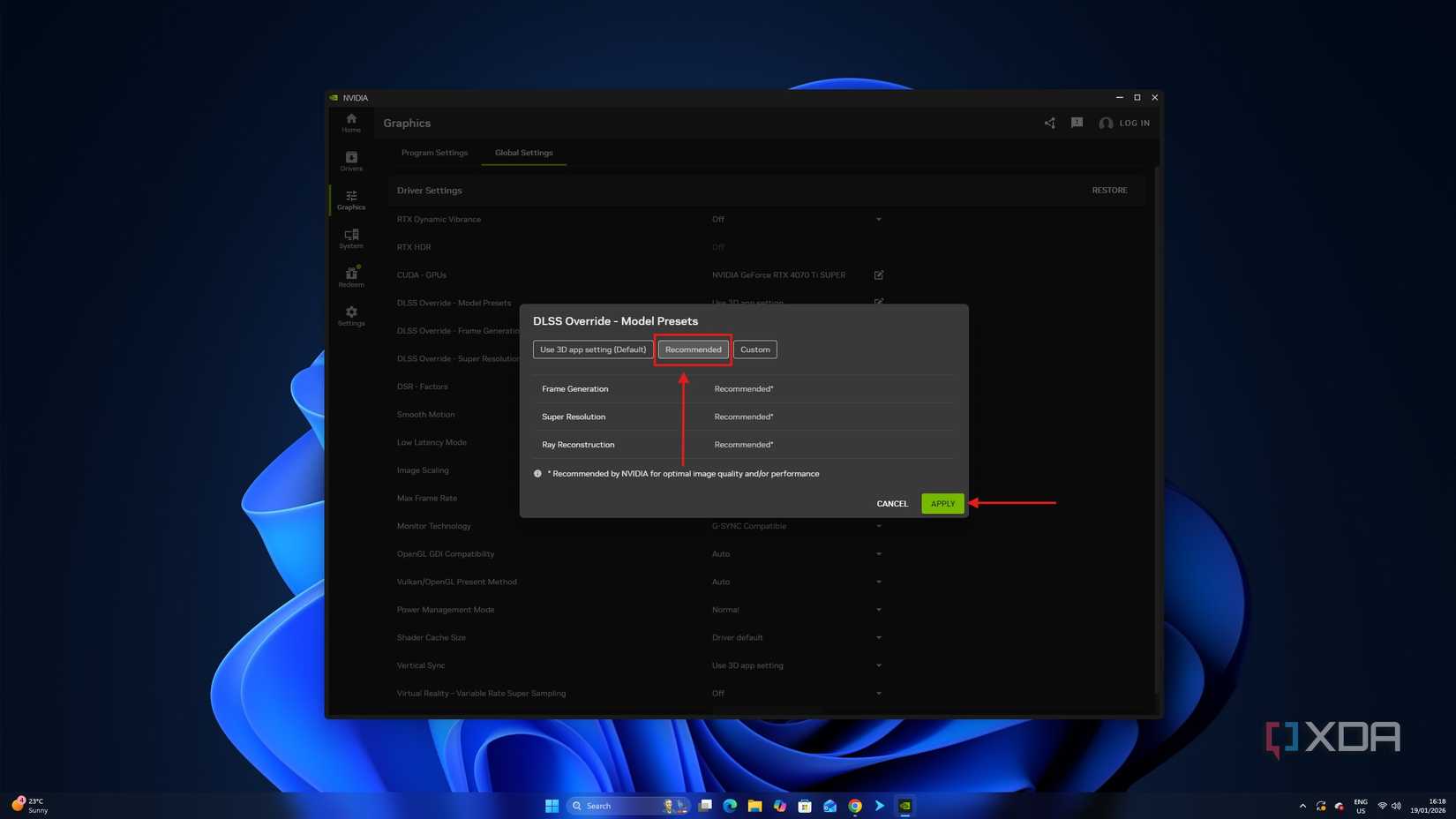Screen dimensions: 1456x819
Task: Launch Chrome from the taskbar
Action: pos(853,805)
